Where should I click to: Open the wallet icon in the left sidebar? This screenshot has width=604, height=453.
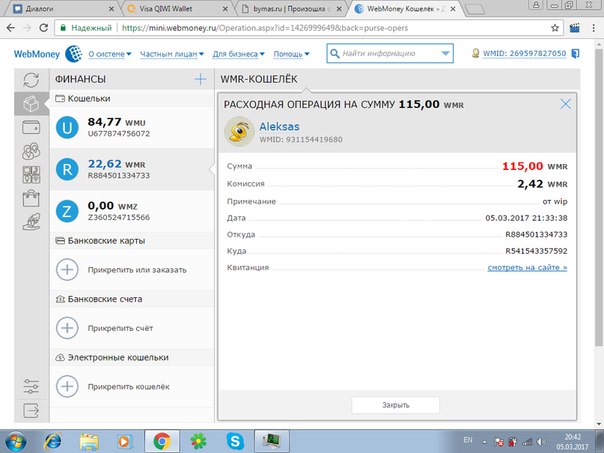click(30, 128)
